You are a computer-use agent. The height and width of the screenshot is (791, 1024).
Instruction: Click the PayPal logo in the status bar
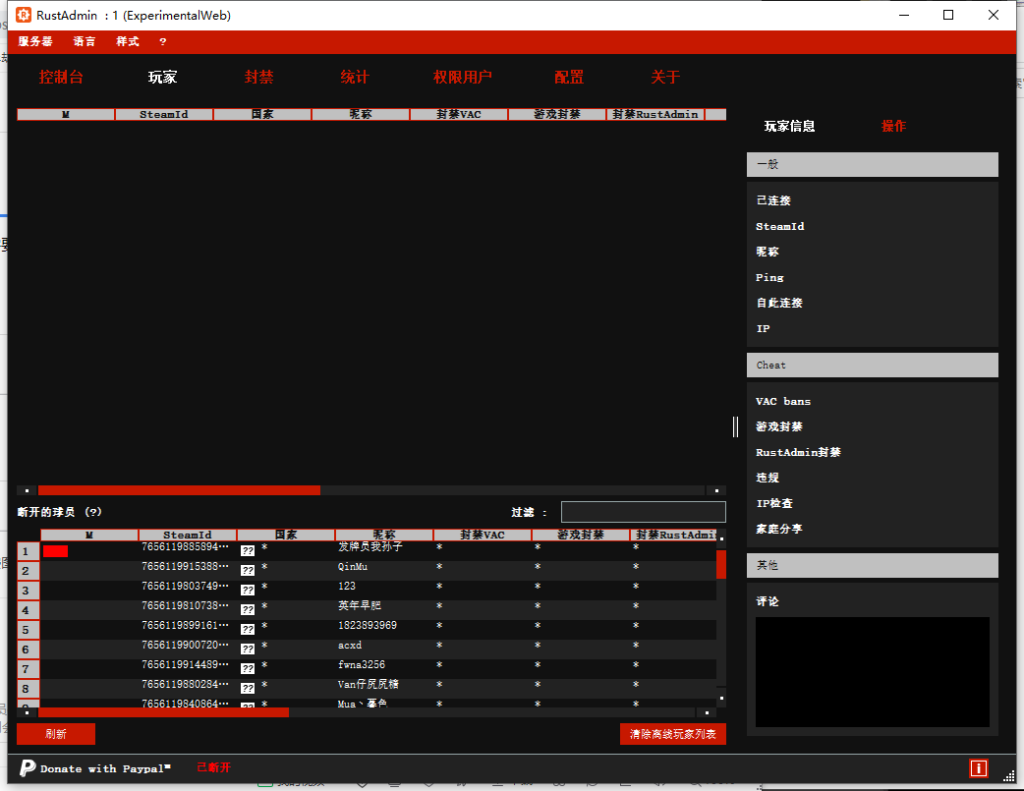(x=27, y=767)
